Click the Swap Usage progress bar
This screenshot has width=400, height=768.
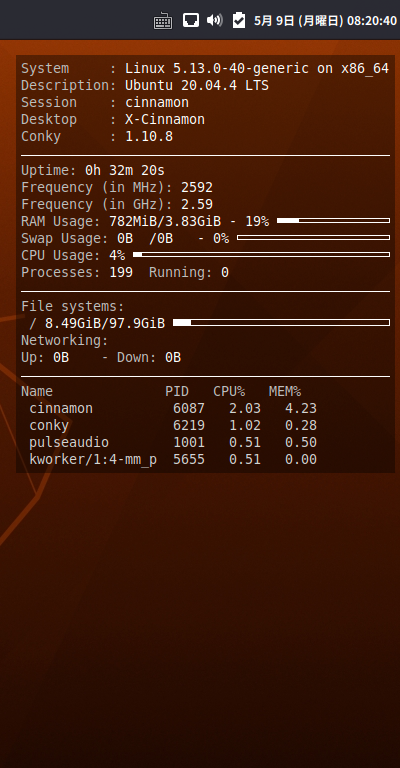(x=313, y=238)
